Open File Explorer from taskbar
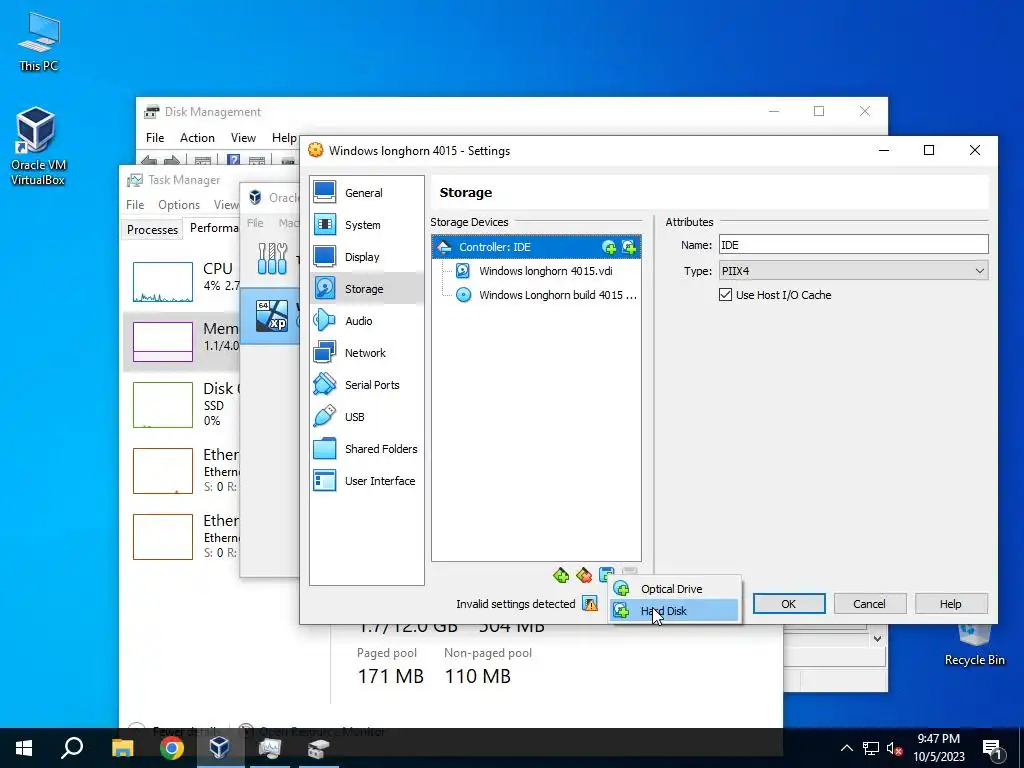Screen dimensions: 1024x768 (x=122, y=748)
